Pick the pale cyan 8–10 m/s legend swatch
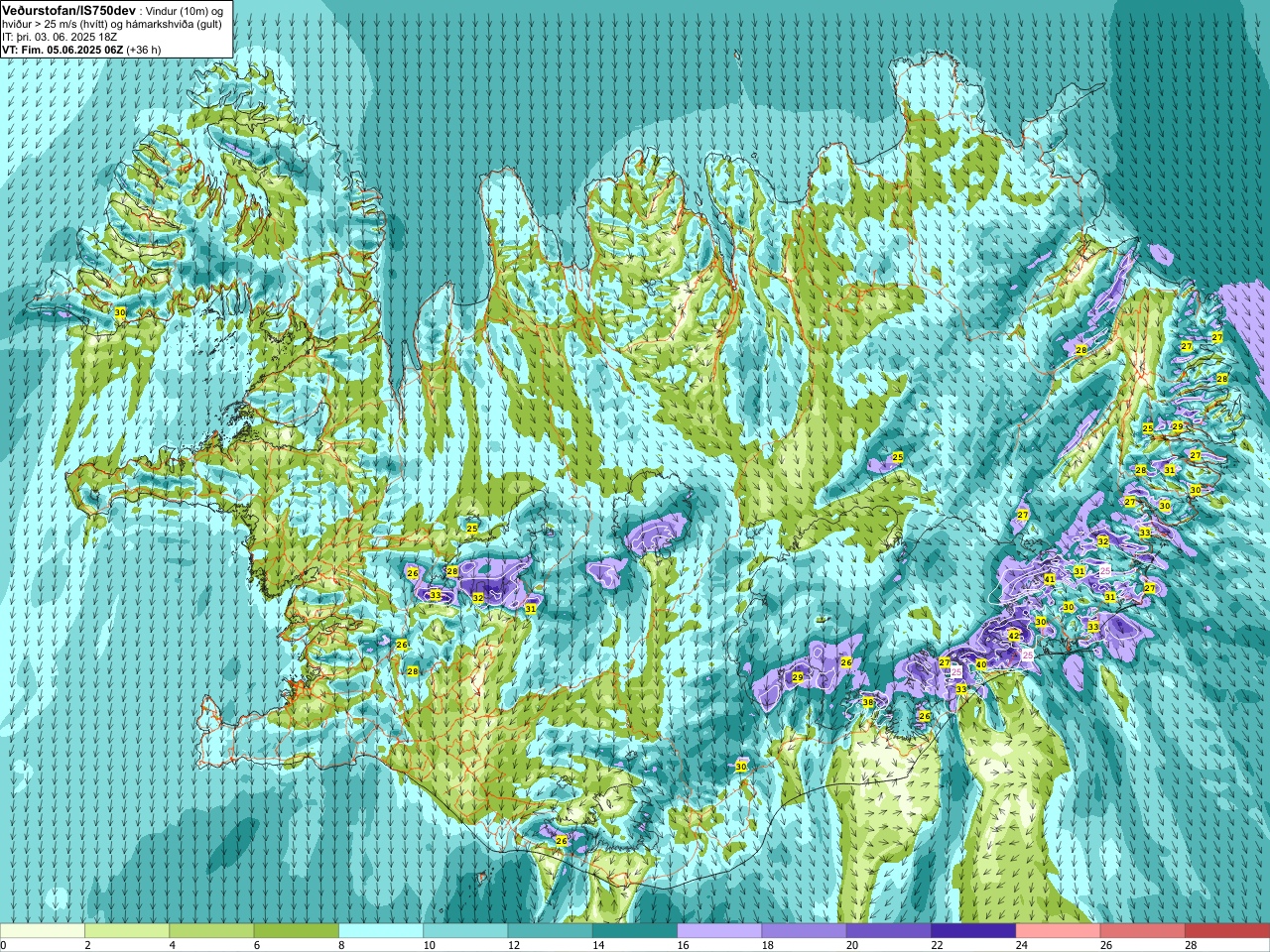Screen dimensions: 1270x952 click(381, 931)
